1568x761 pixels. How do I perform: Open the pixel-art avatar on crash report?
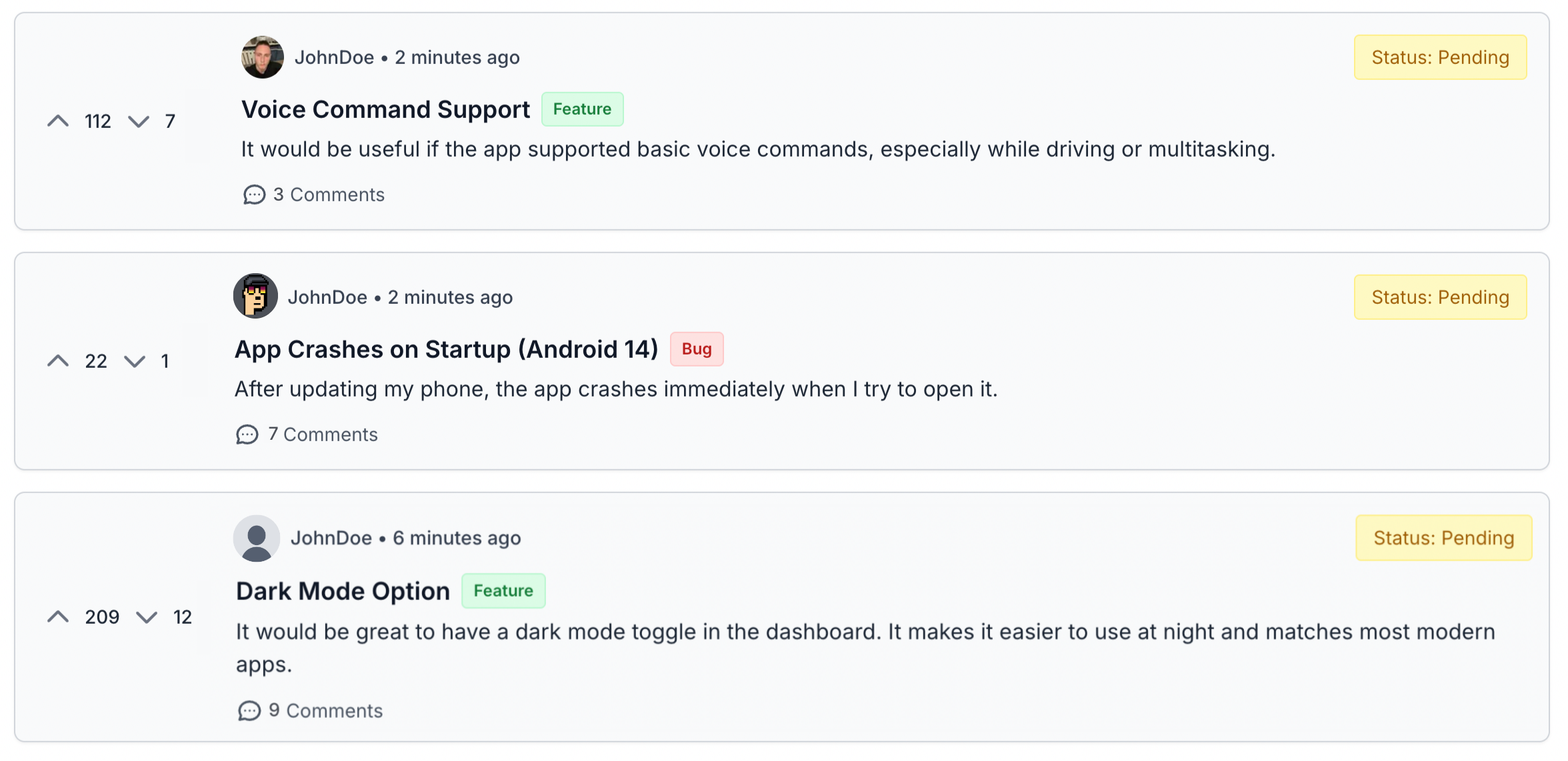click(255, 296)
